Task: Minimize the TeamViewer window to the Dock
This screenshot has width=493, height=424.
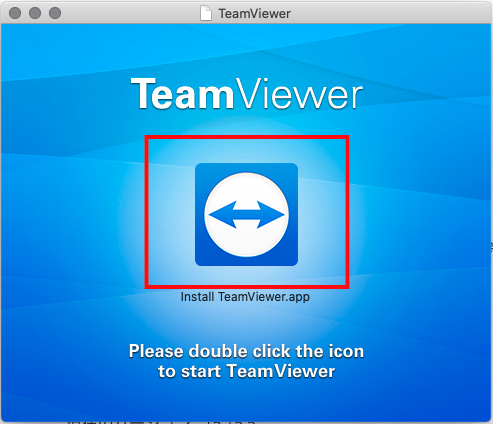Action: [35, 13]
